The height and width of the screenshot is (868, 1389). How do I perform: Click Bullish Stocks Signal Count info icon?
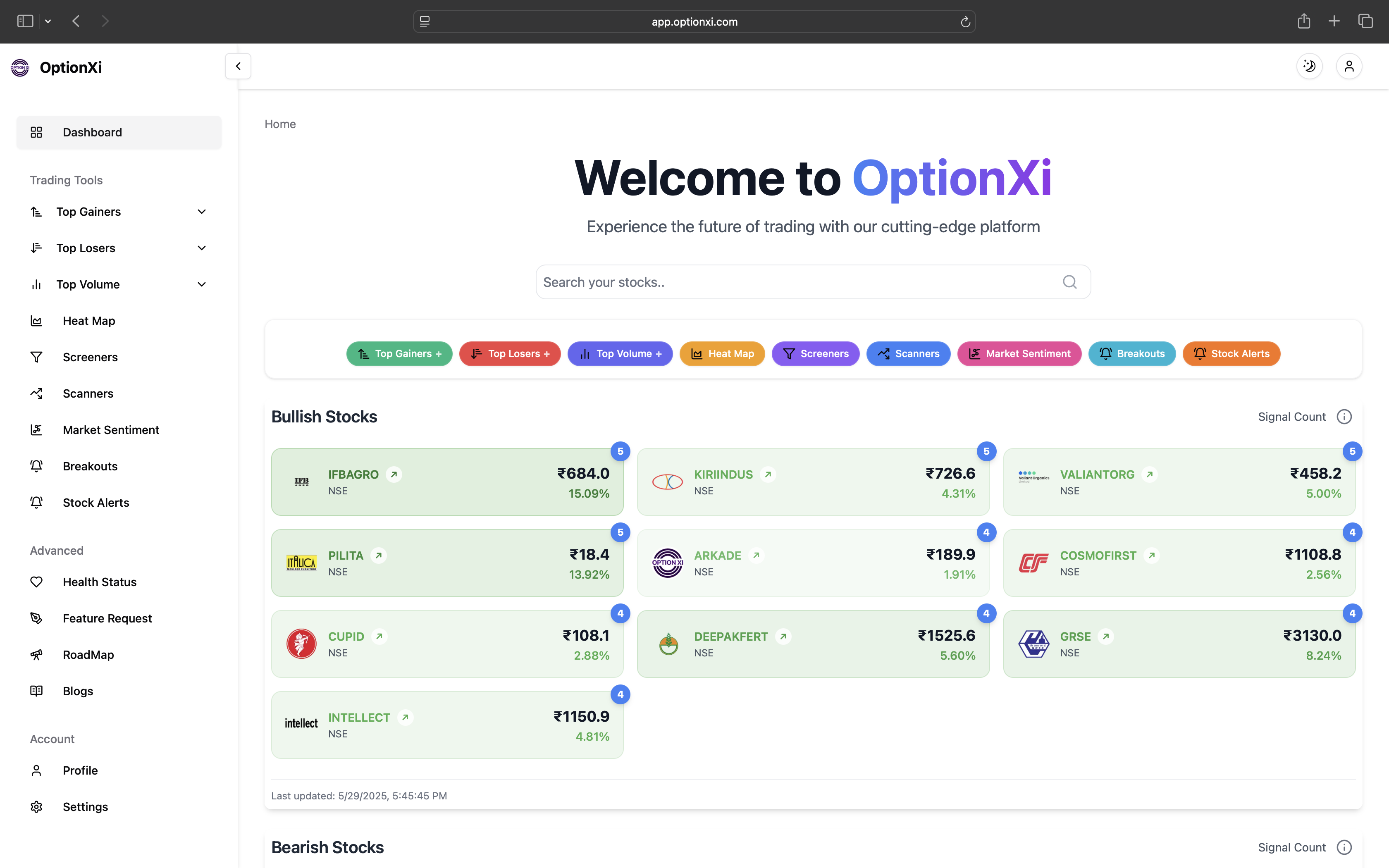tap(1344, 417)
